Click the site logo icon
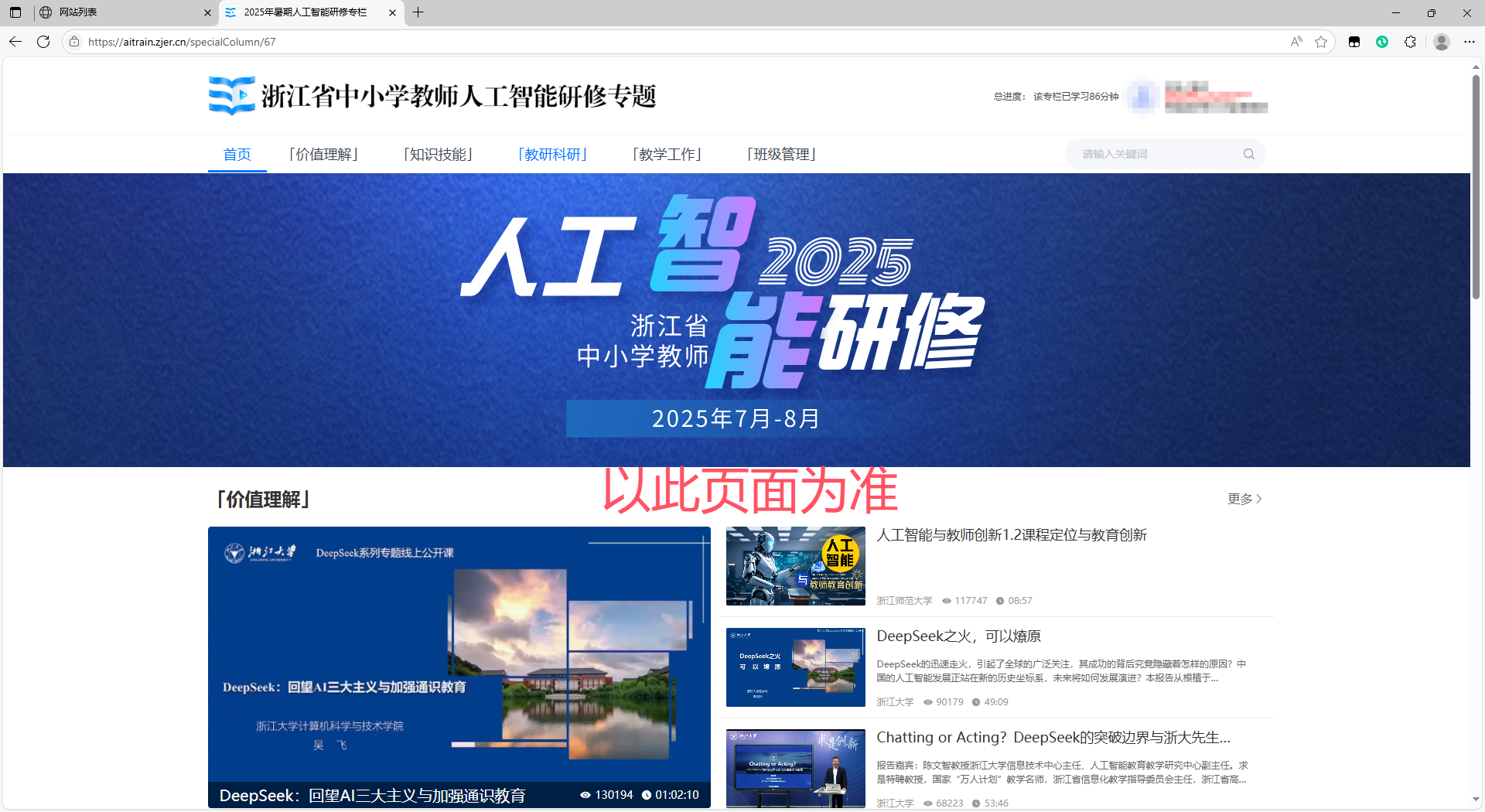The image size is (1485, 812). coord(231,96)
